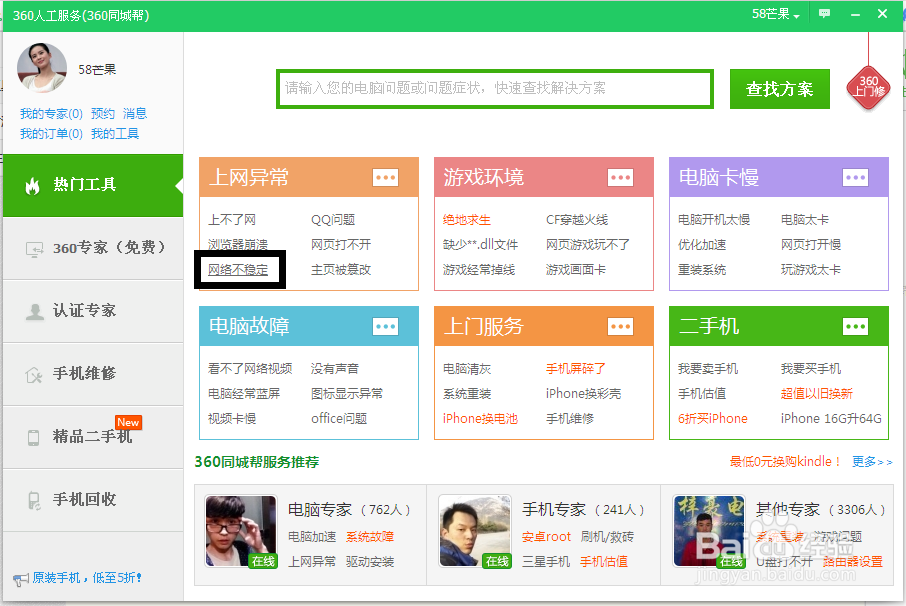Select the 网络不稳定 link
906x606 pixels.
[x=238, y=270]
